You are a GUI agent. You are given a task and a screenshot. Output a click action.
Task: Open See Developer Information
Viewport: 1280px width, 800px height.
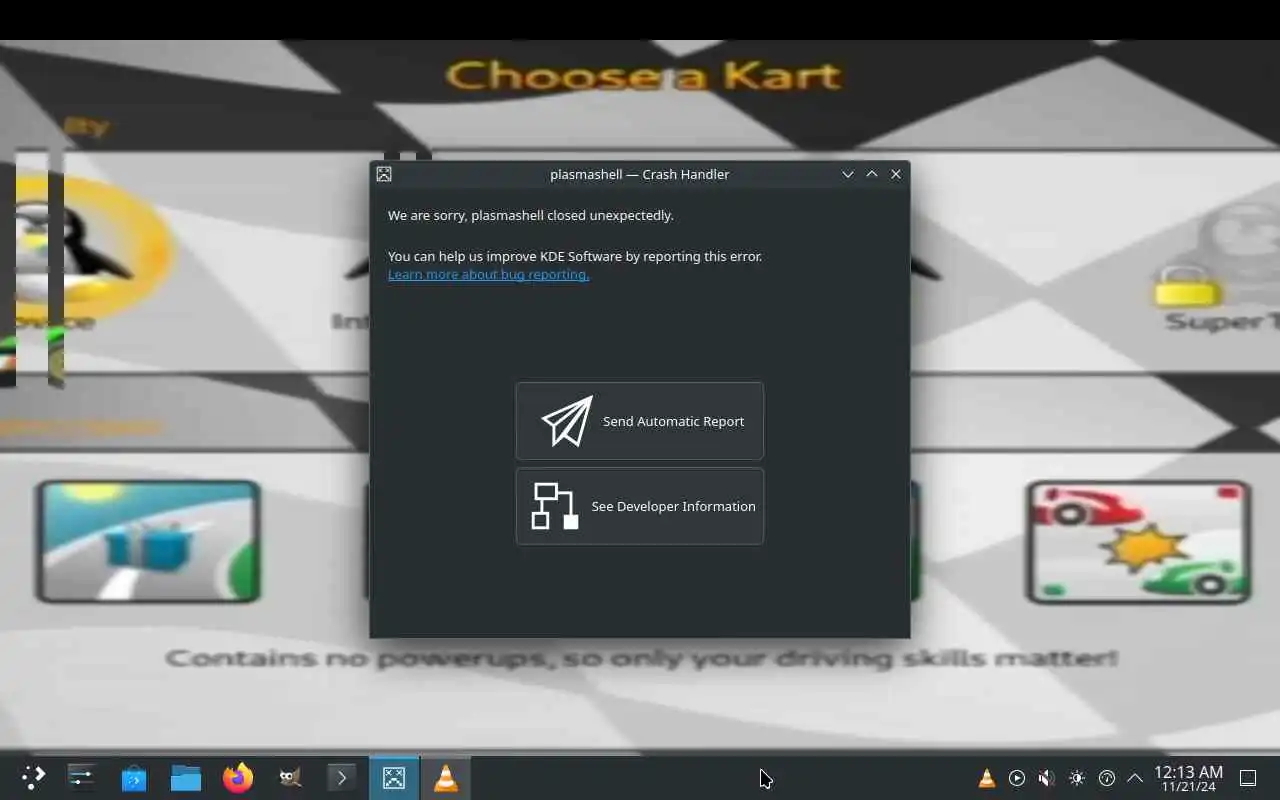[640, 506]
